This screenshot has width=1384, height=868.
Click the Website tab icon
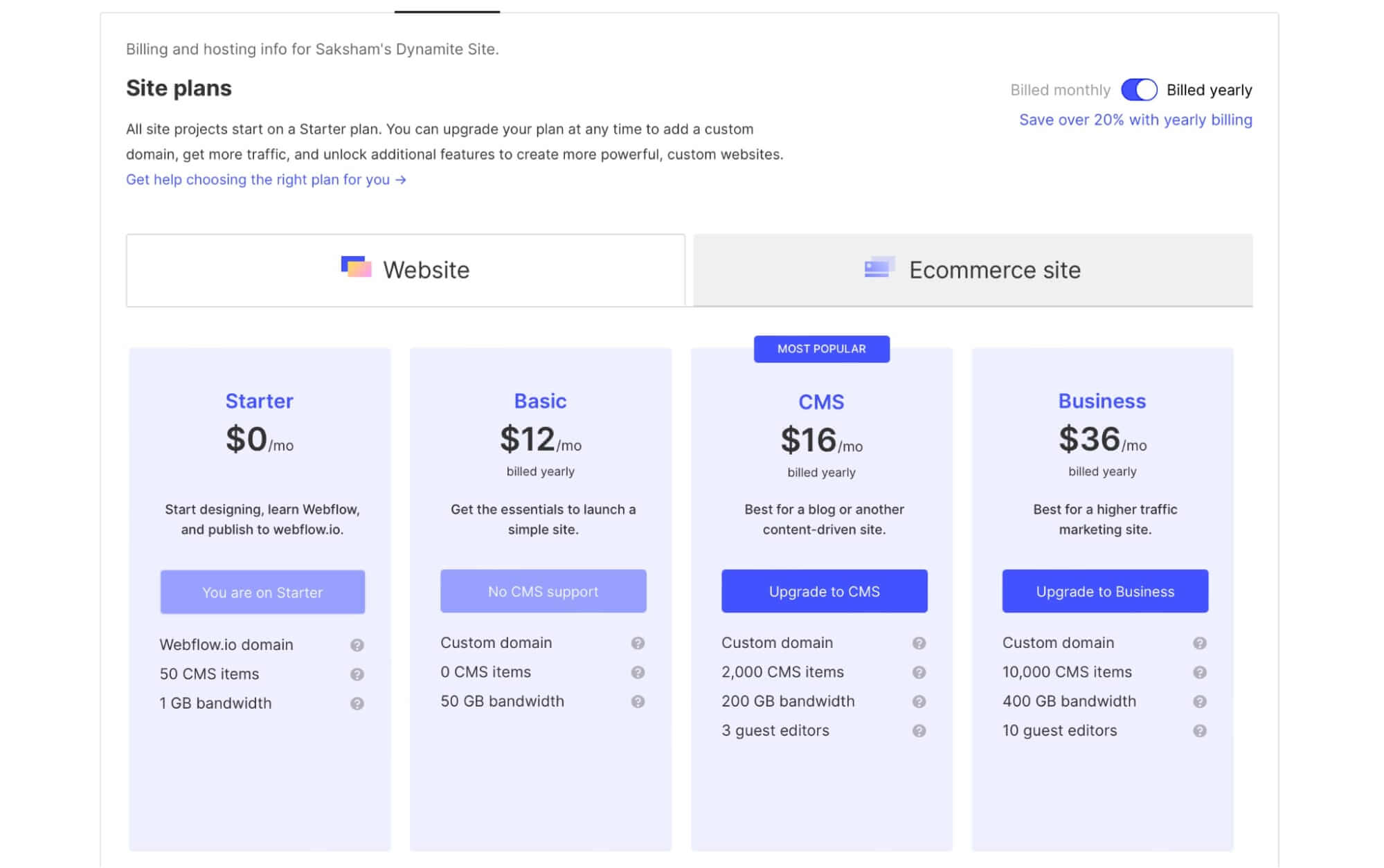pos(356,266)
